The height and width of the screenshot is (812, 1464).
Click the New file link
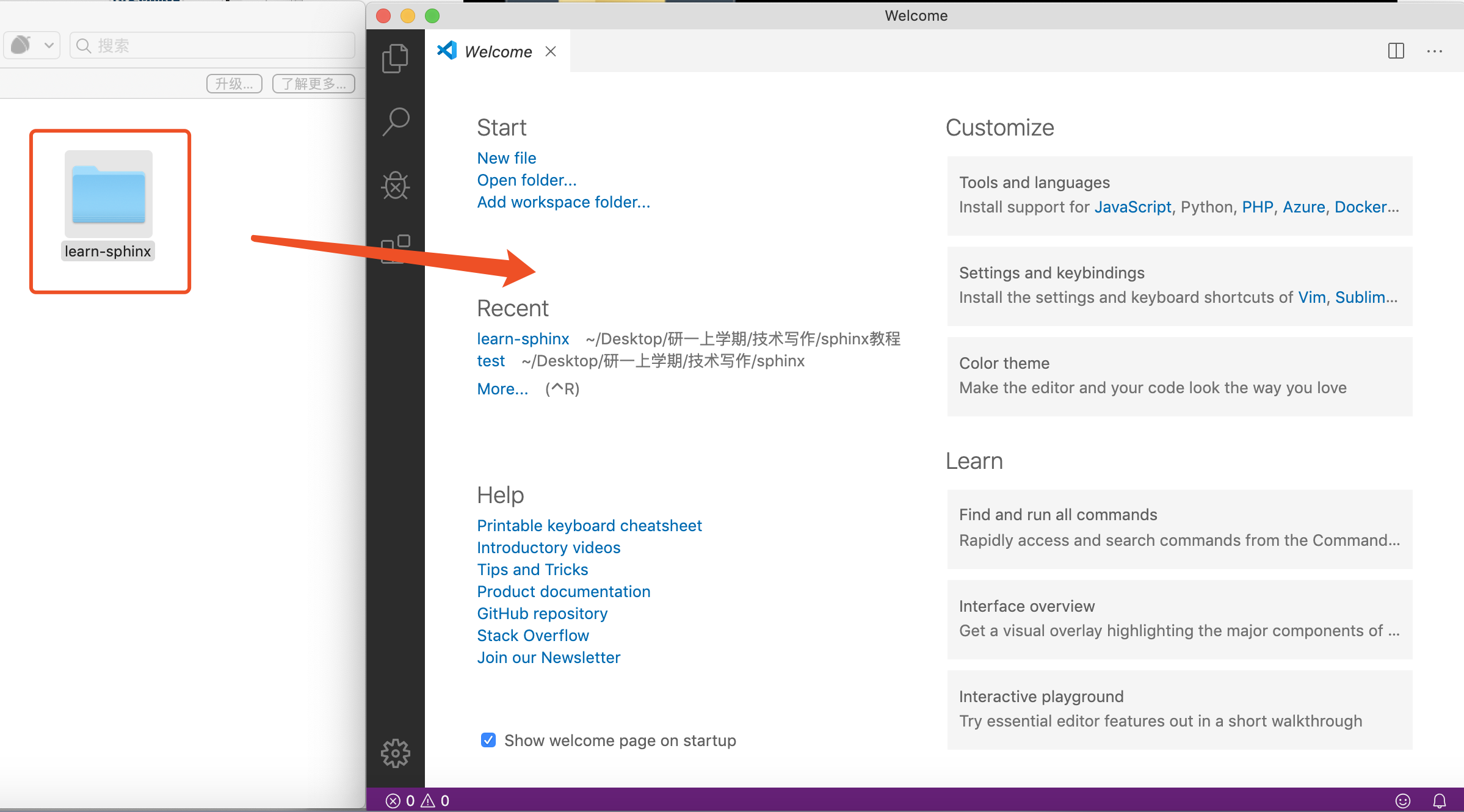(506, 158)
